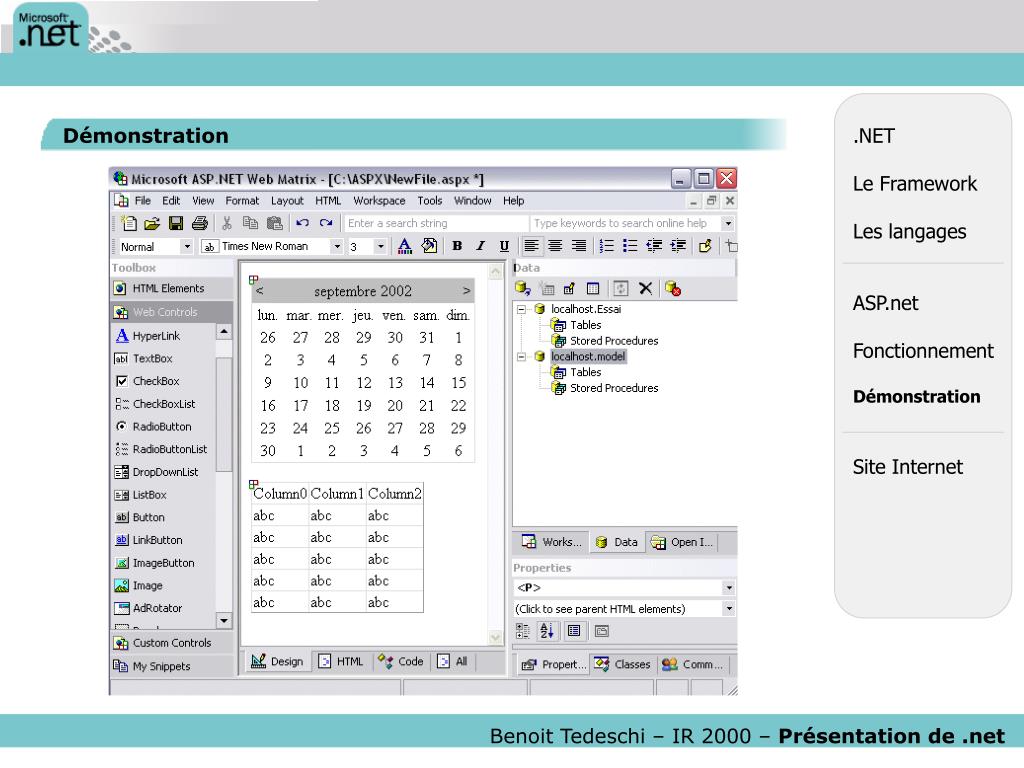Open the Normal block format dropdown

tap(155, 247)
